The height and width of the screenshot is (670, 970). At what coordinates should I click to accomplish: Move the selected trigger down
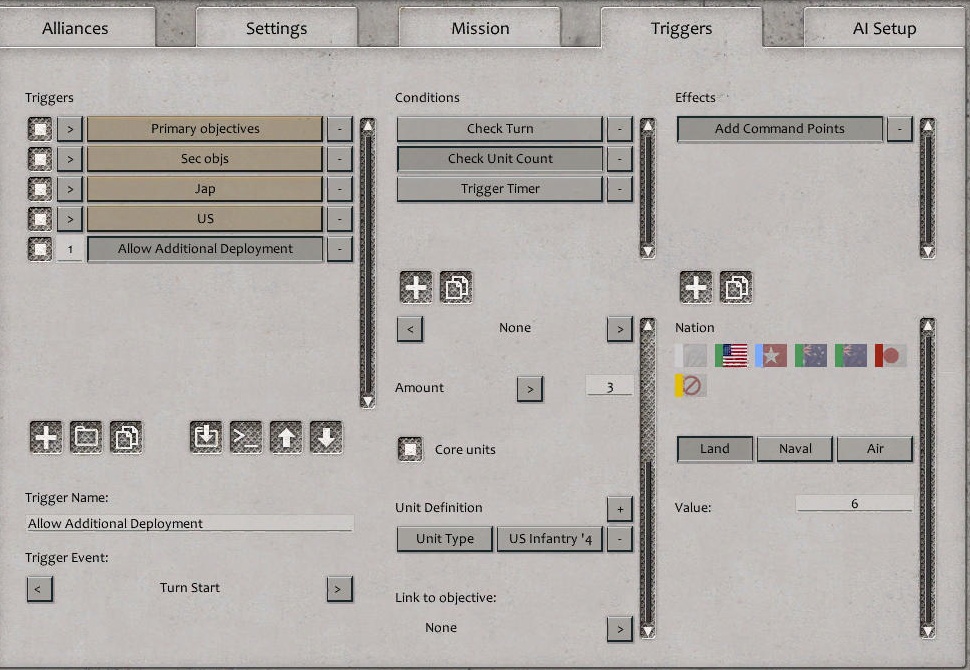coord(326,437)
